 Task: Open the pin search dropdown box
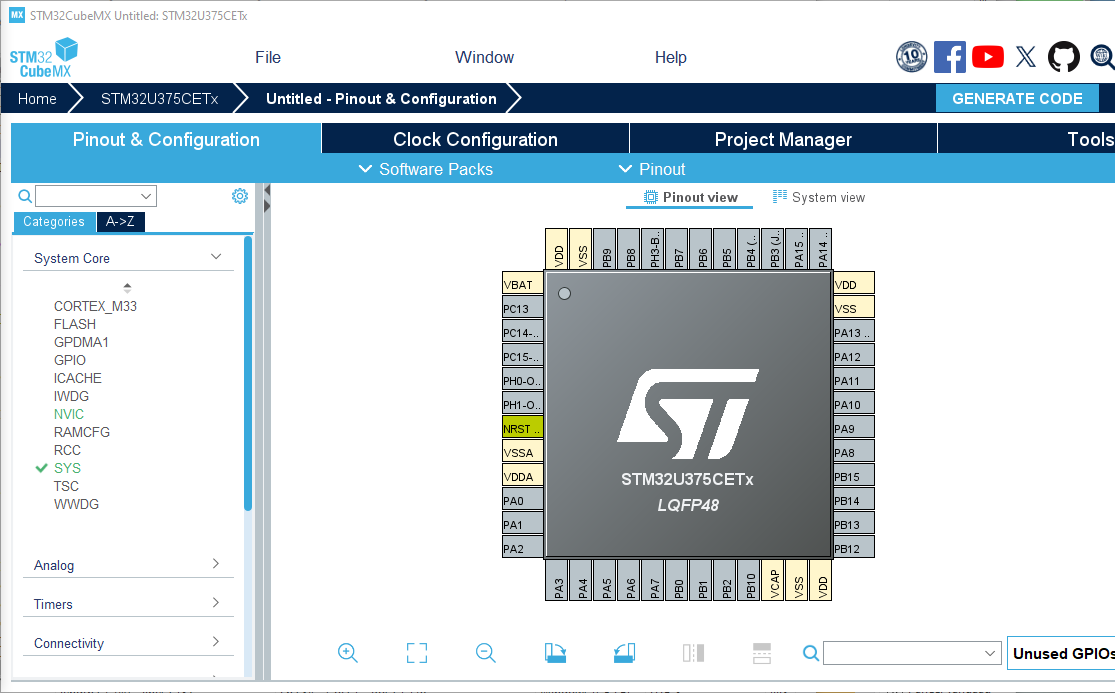click(x=912, y=652)
